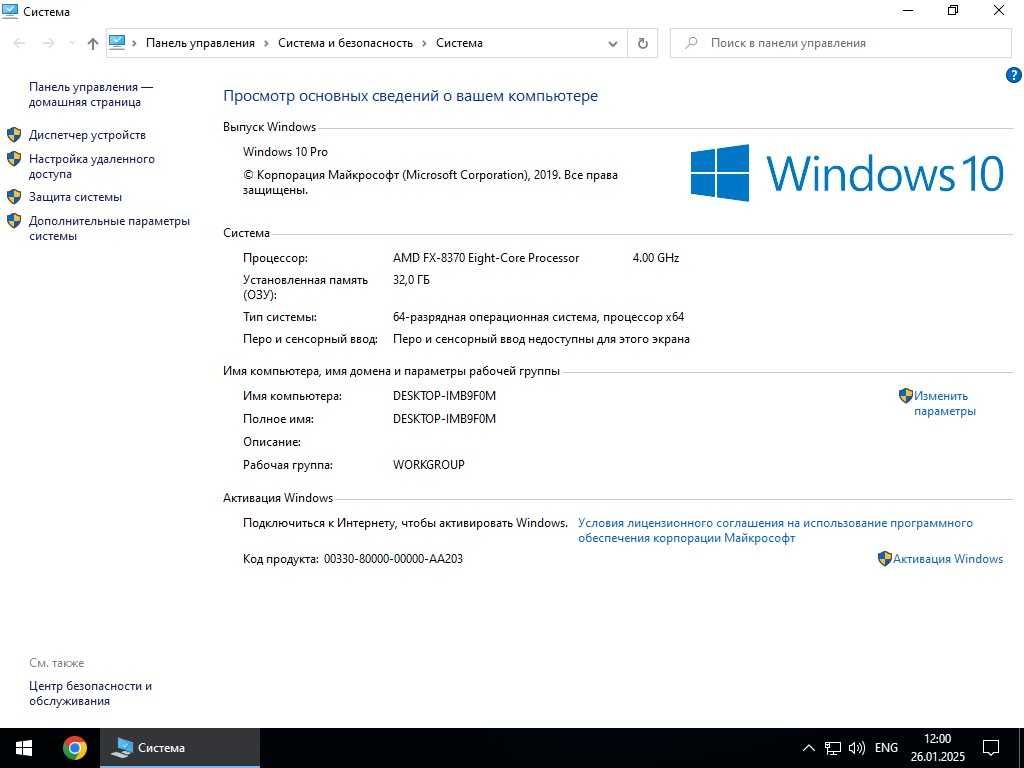
Task: Focus the Поиск в панели управления field
Action: coord(840,43)
